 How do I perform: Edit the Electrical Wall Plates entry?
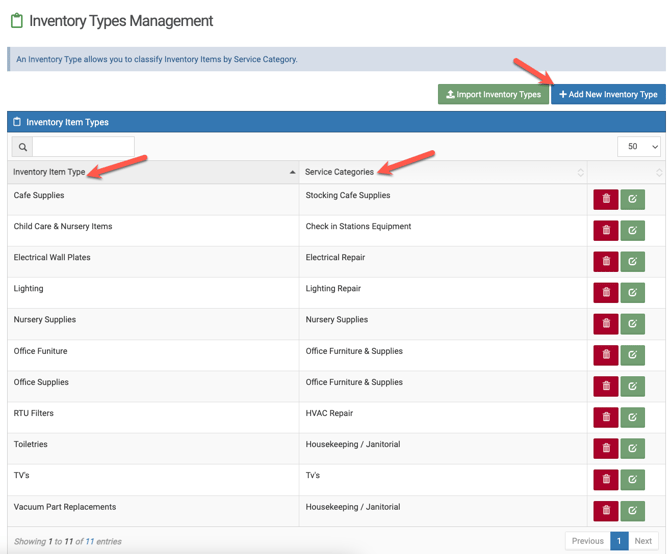[632, 262]
